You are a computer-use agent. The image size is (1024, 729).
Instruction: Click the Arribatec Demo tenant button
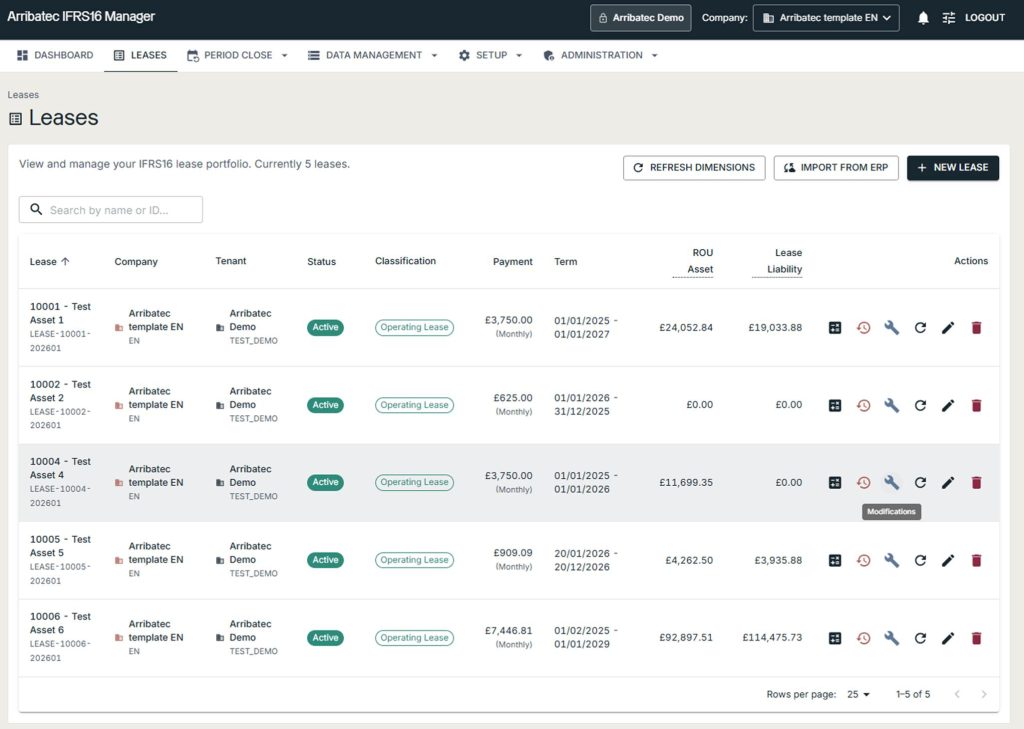pyautogui.click(x=641, y=18)
